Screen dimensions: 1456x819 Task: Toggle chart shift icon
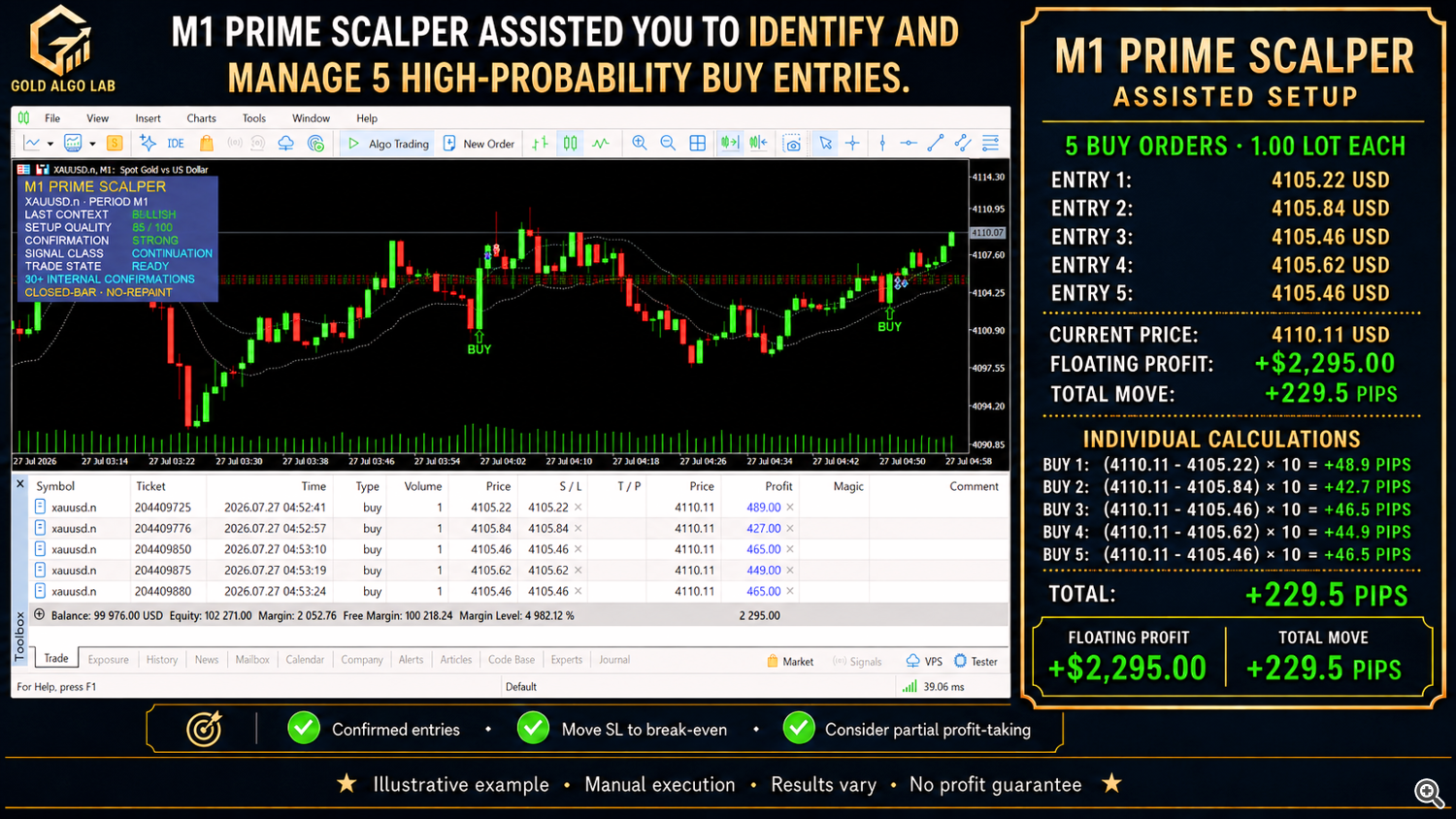tap(758, 144)
